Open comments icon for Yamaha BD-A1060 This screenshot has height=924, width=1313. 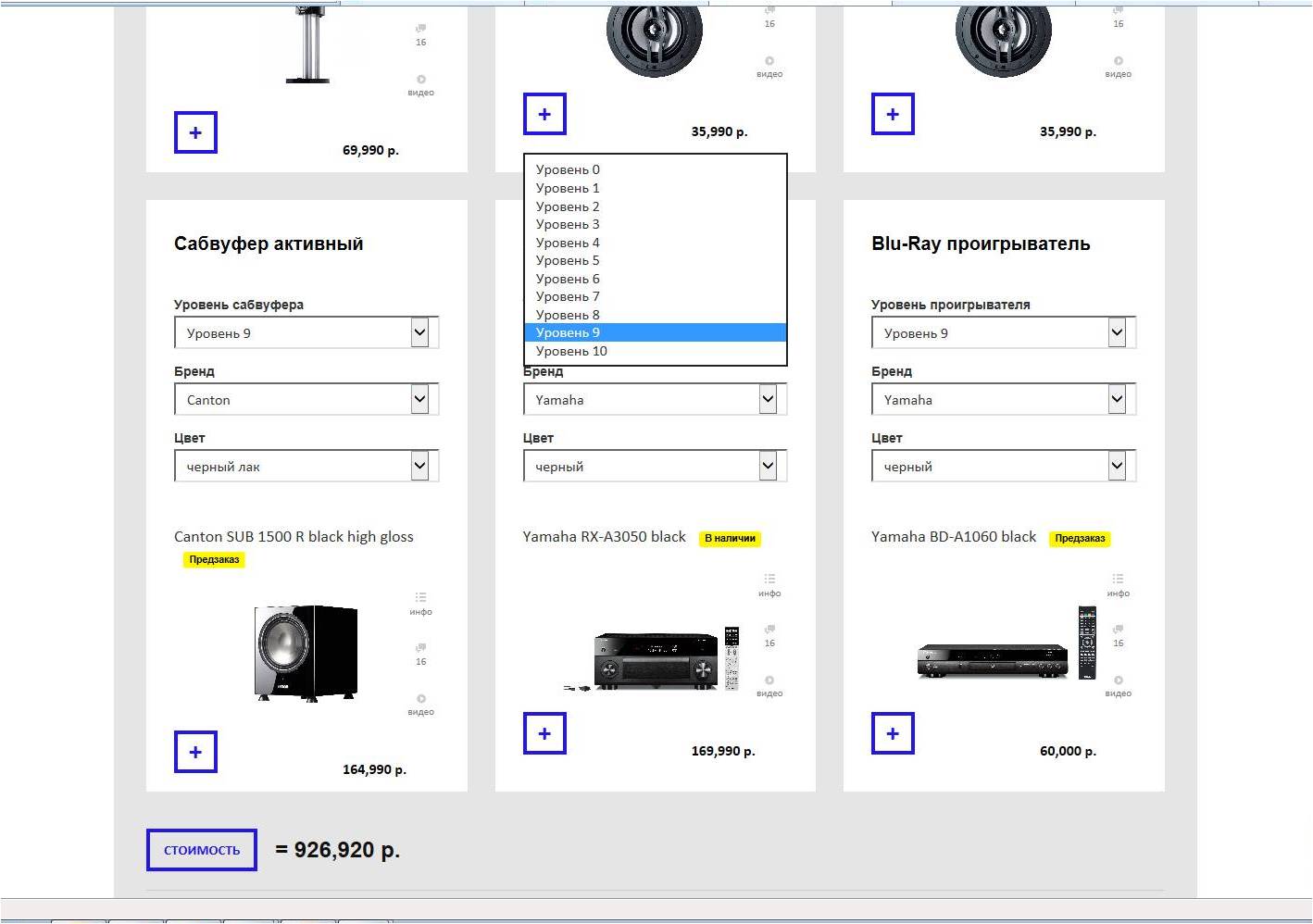click(1118, 635)
